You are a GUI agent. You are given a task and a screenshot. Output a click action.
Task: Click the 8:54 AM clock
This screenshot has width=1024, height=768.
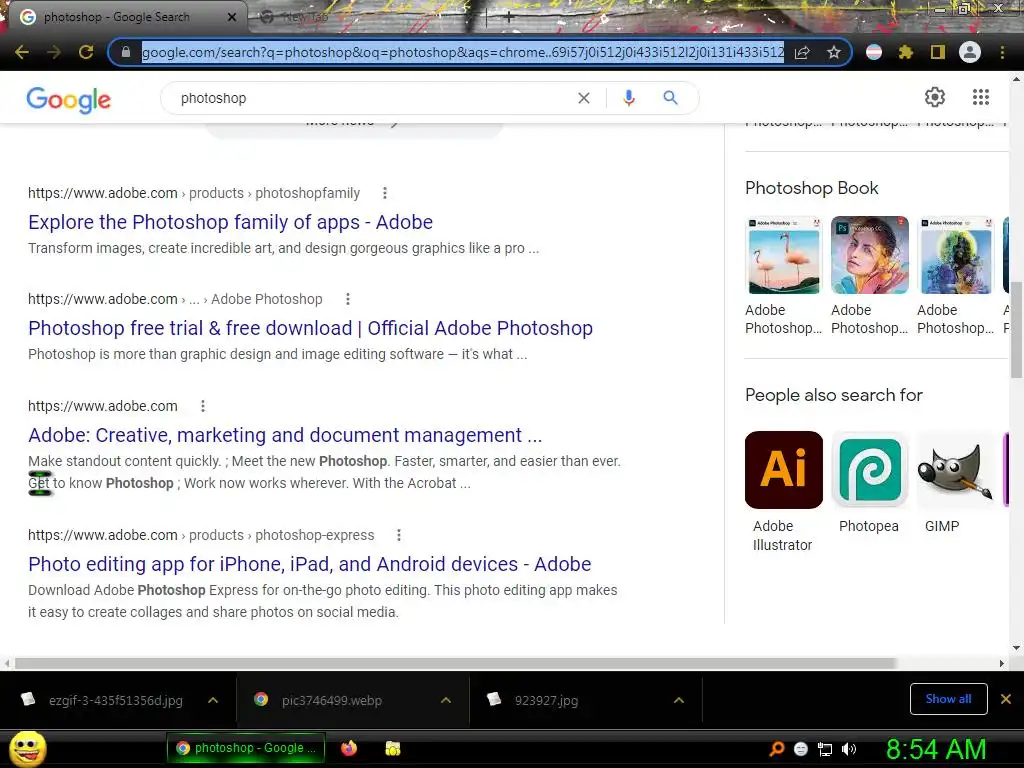coord(936,749)
